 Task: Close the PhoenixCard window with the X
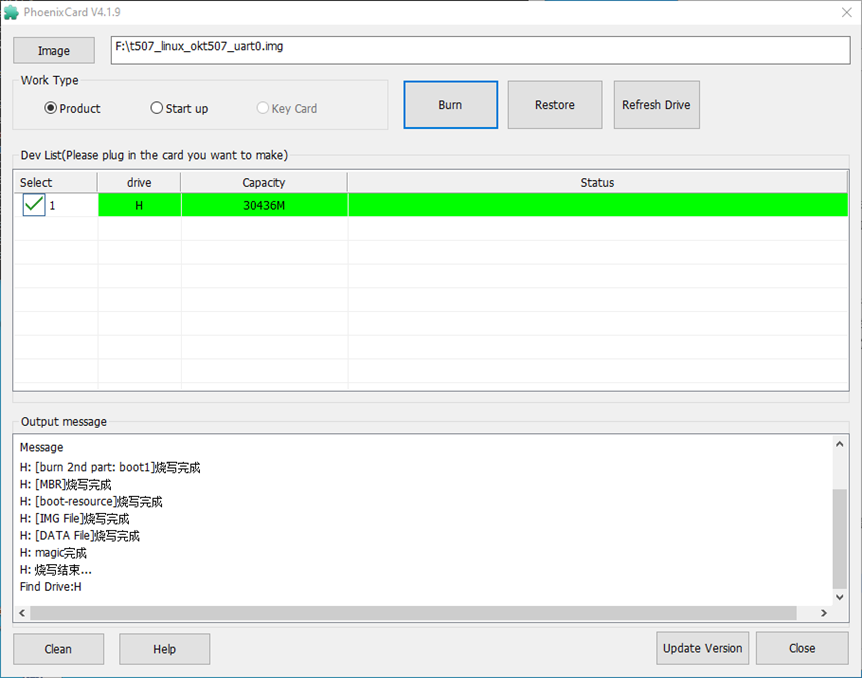tap(846, 12)
